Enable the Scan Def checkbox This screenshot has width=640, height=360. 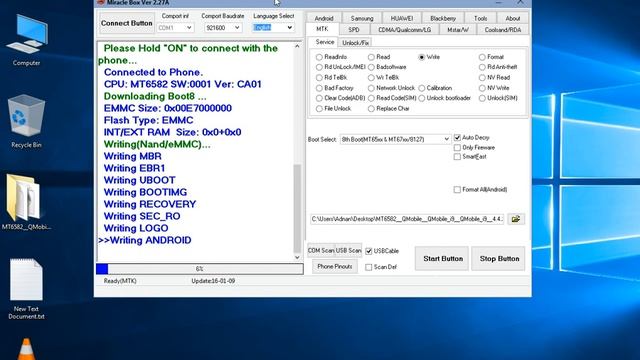click(369, 267)
